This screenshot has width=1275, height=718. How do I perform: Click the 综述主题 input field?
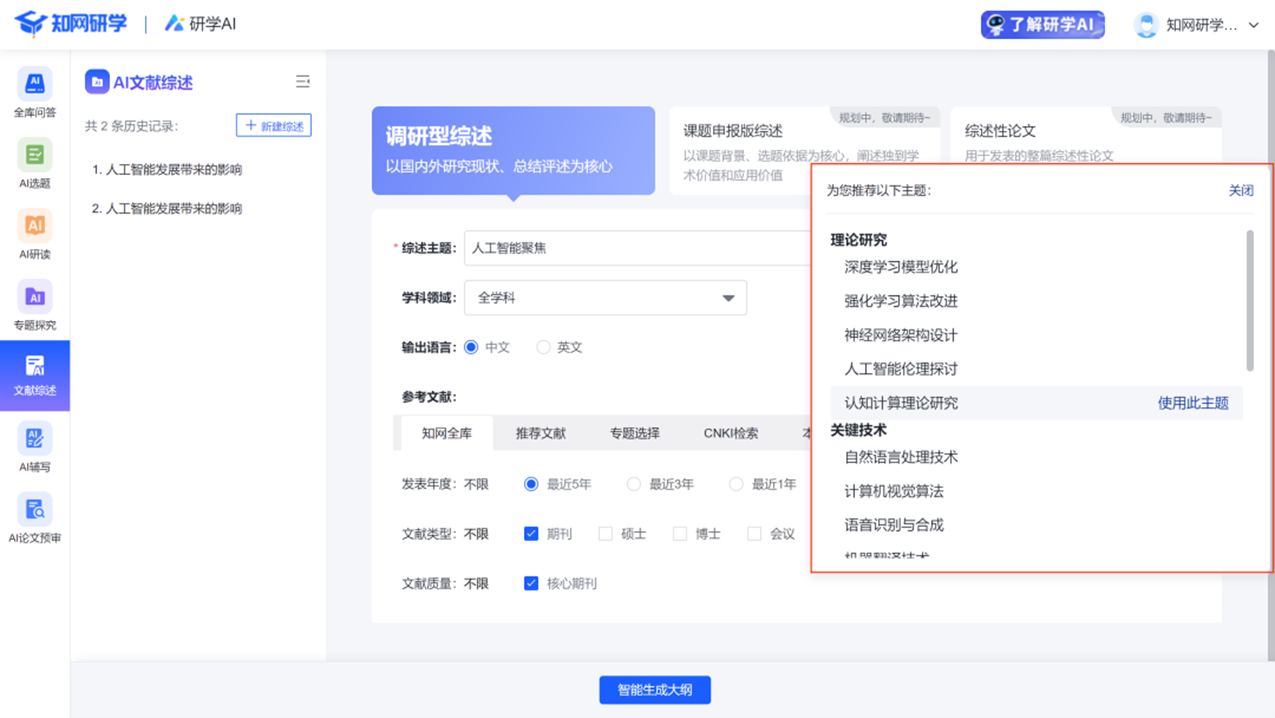(x=640, y=248)
